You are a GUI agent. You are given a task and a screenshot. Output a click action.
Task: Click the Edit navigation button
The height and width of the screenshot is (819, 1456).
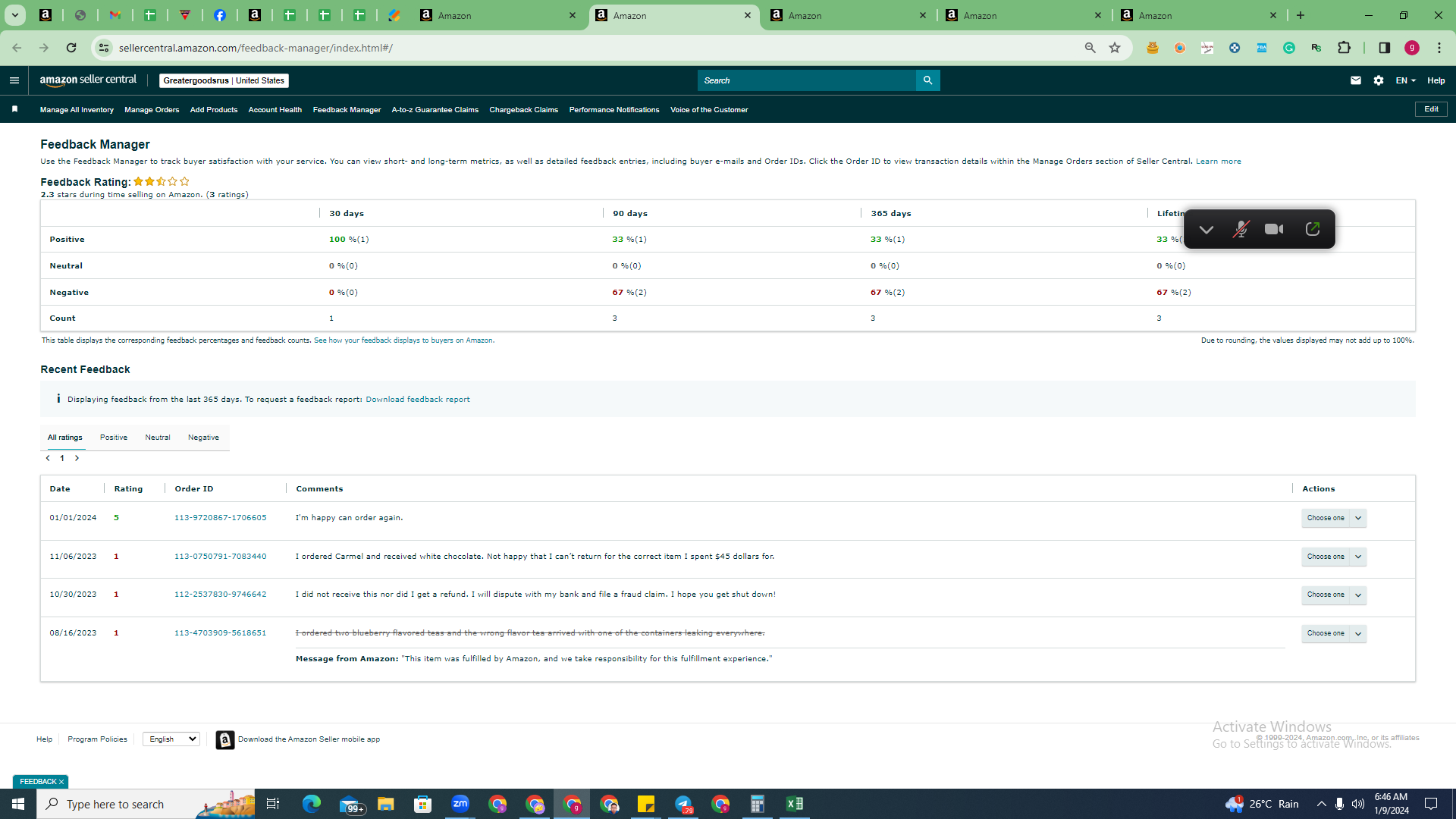pyautogui.click(x=1431, y=109)
